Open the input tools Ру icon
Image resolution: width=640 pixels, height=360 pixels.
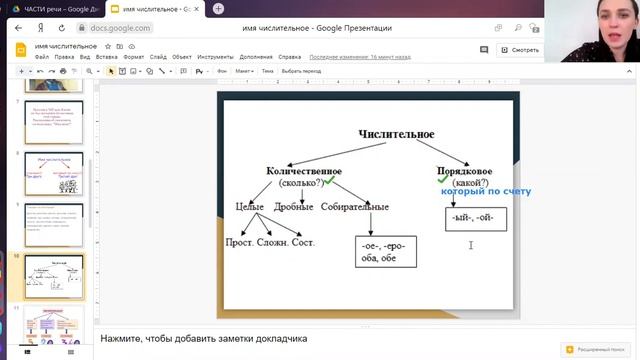[199, 71]
